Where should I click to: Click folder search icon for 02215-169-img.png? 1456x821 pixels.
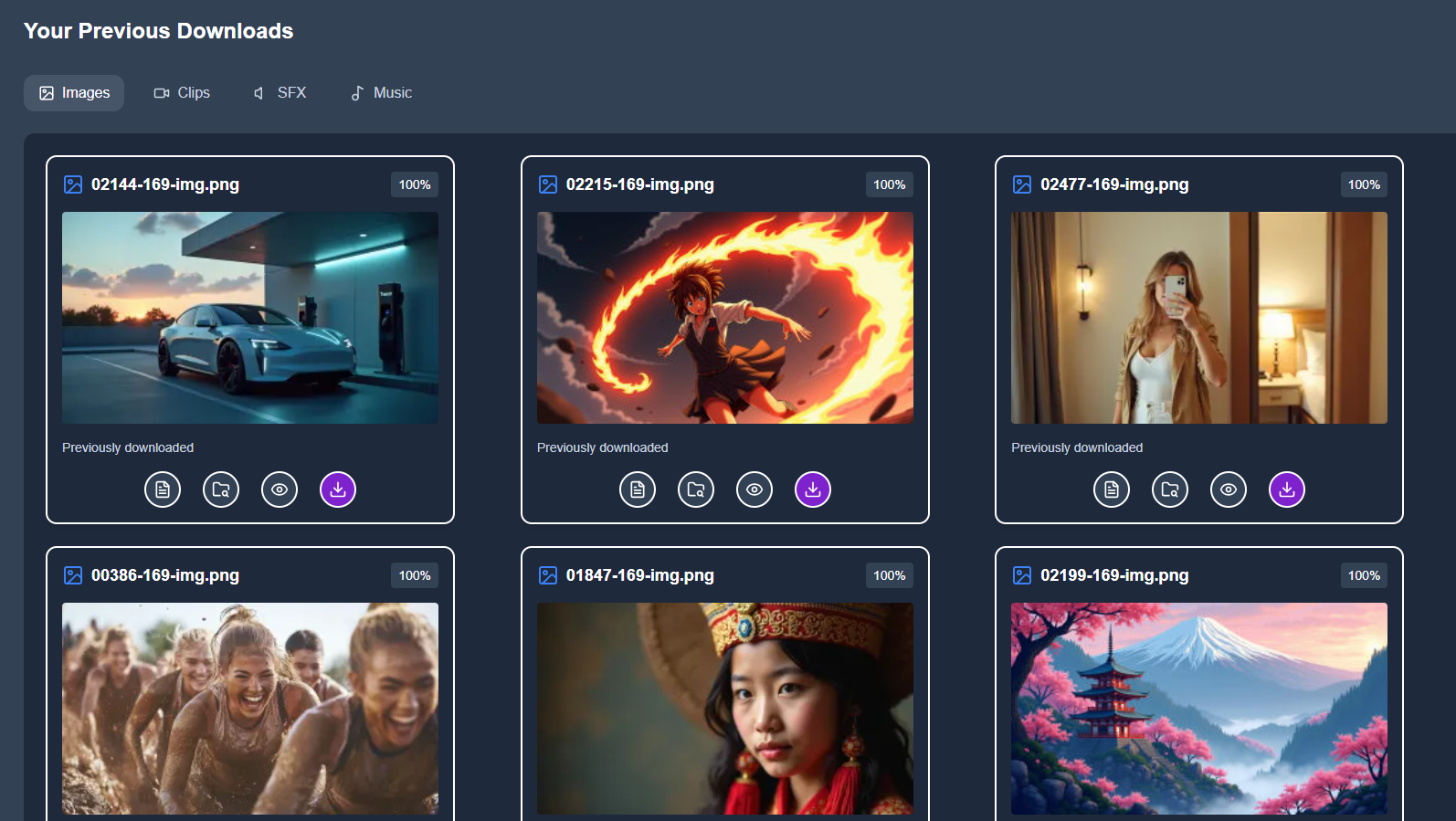tap(696, 489)
